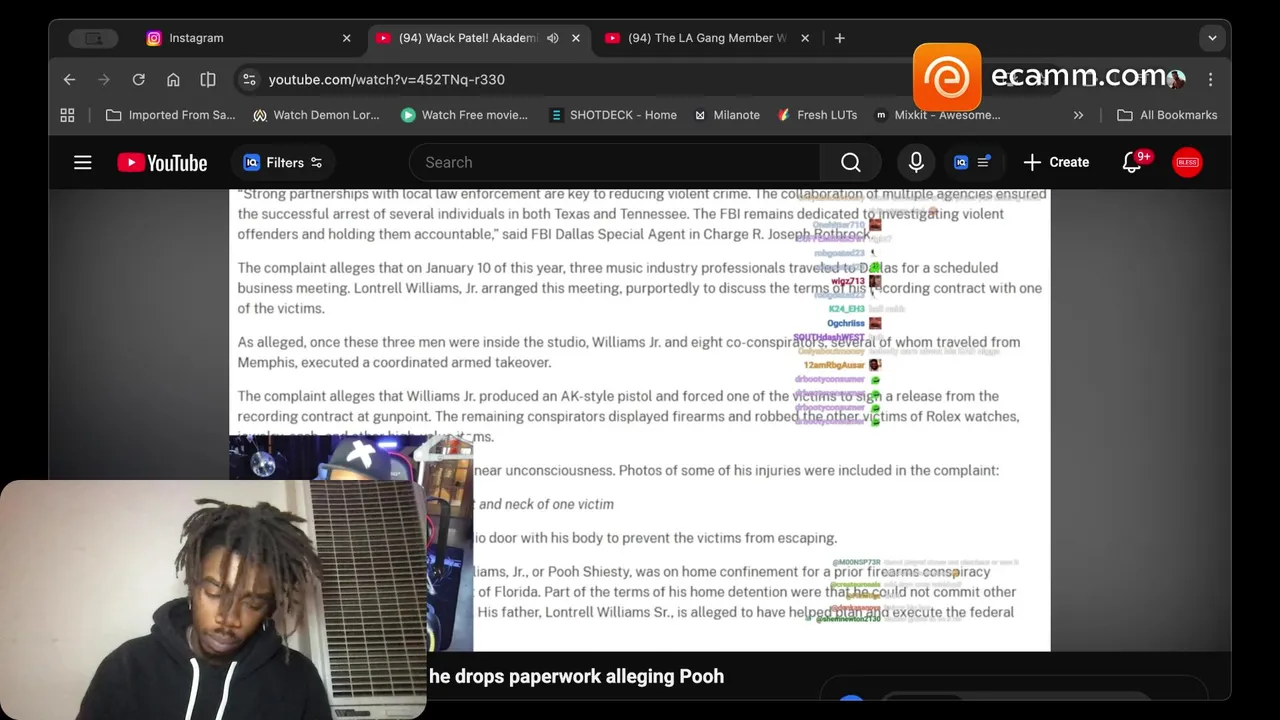Close the Wack Patel tab
Viewport: 1280px width, 720px height.
(x=576, y=38)
